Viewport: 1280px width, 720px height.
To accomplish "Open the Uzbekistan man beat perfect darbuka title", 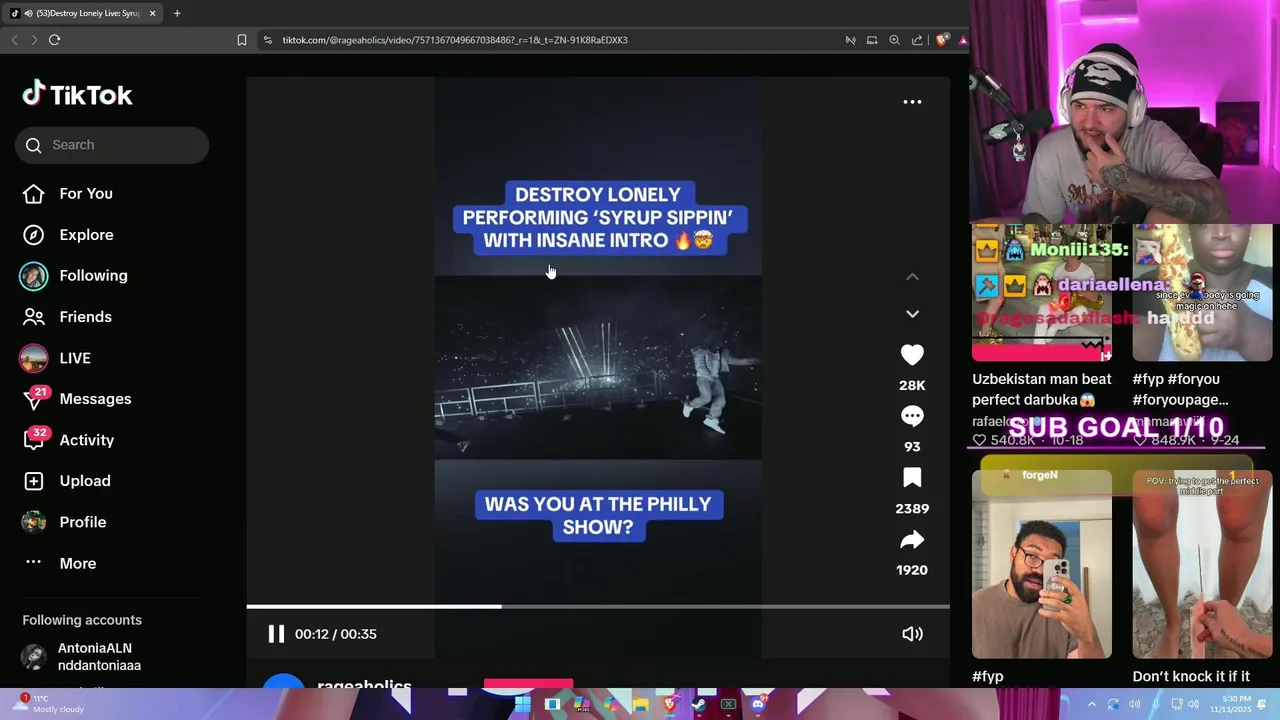I will pyautogui.click(x=1041, y=390).
